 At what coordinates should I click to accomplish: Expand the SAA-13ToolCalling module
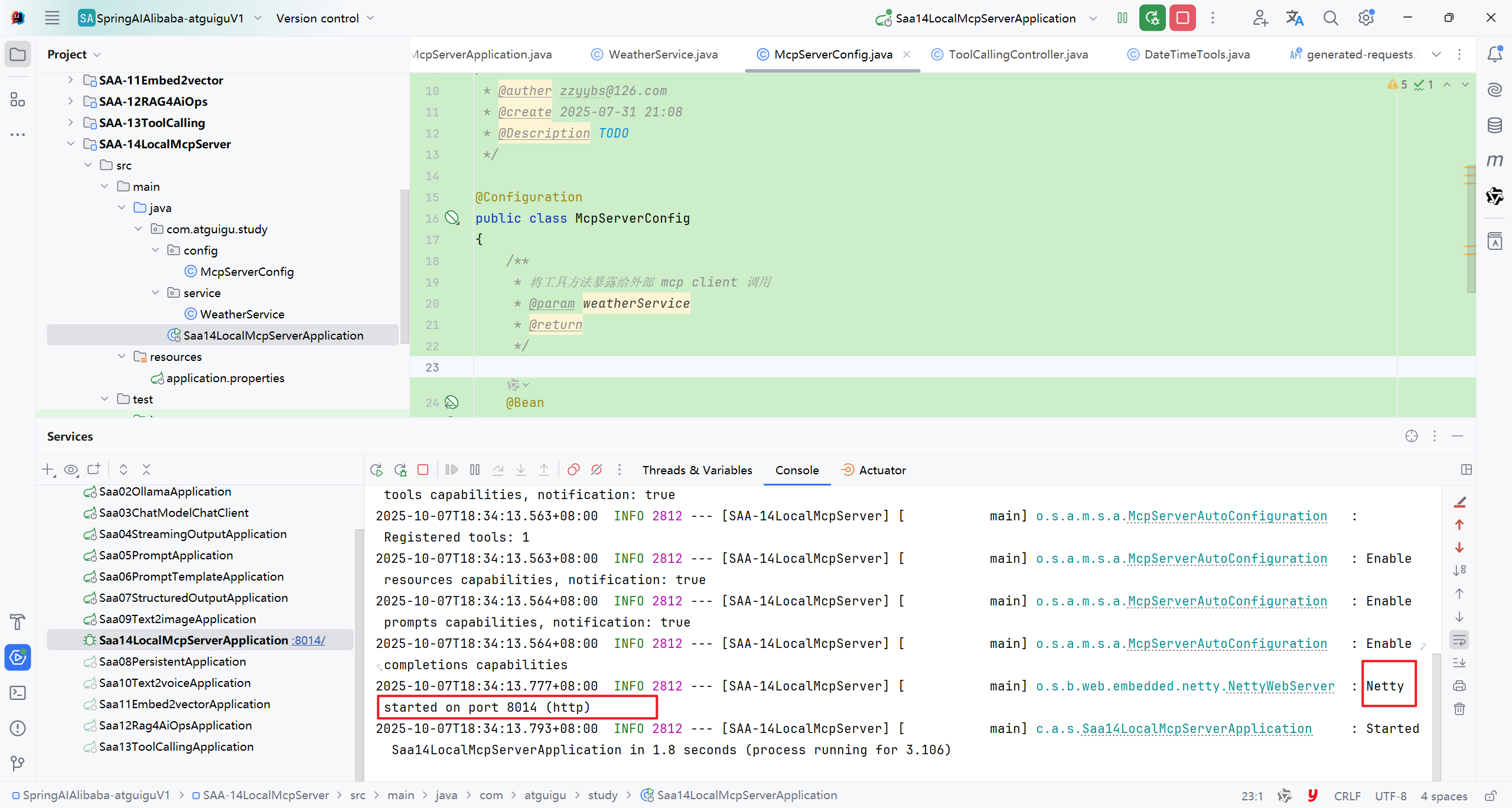[70, 122]
